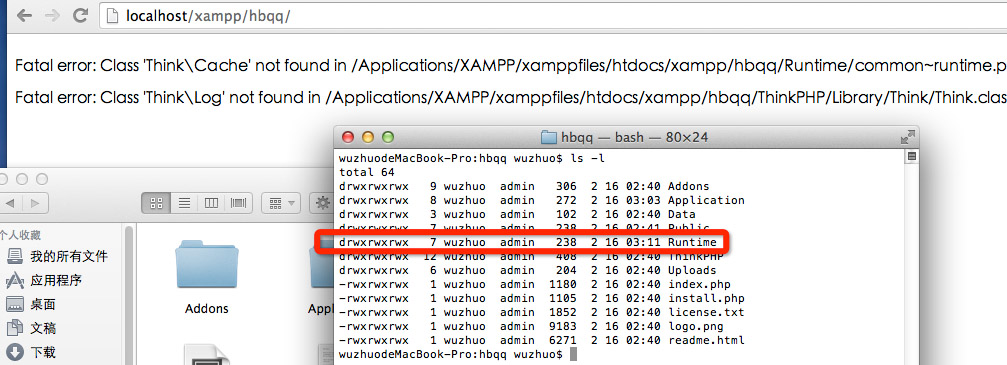Switch Finder to icon view
The image size is (1007, 365).
tap(155, 203)
